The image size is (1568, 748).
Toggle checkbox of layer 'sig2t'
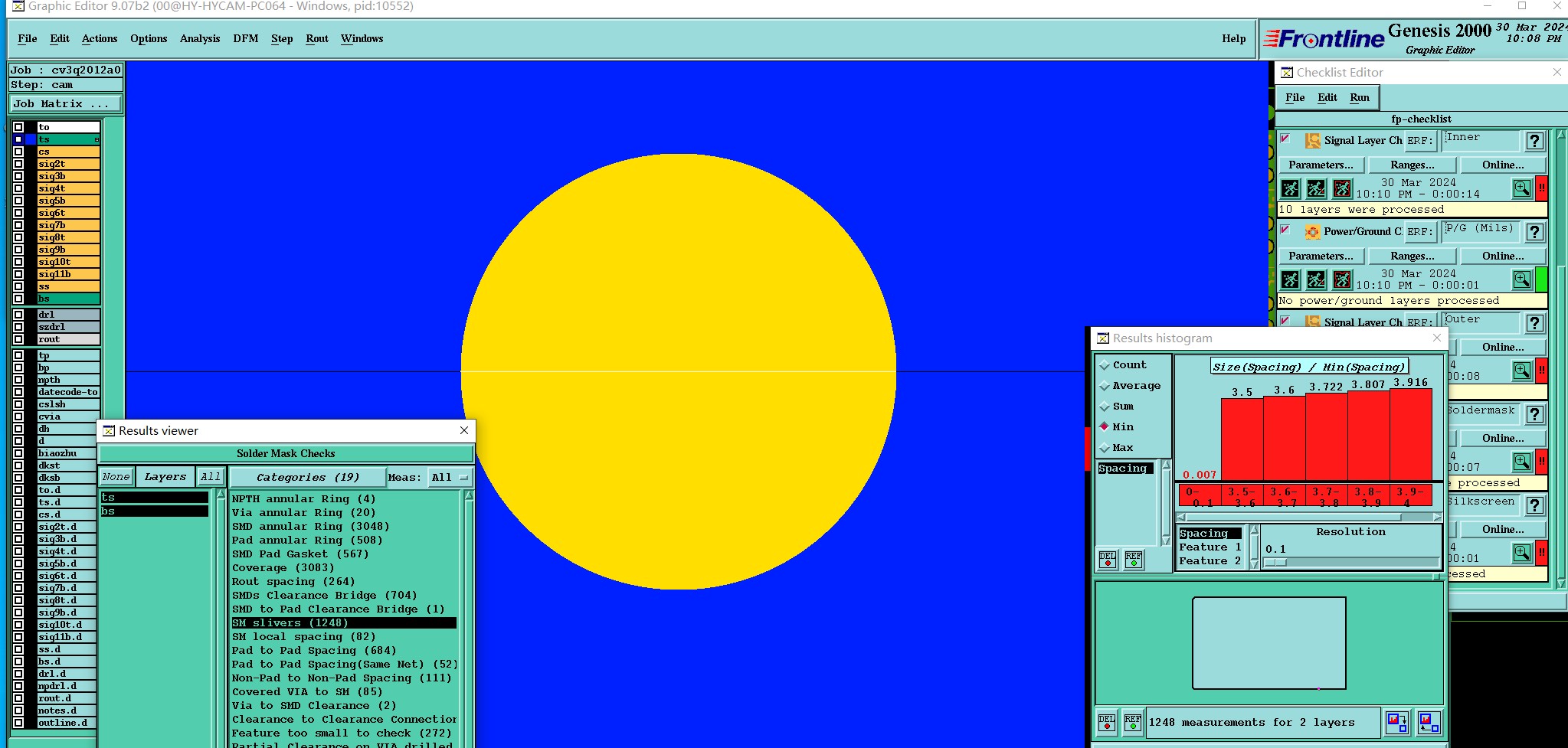click(x=18, y=164)
